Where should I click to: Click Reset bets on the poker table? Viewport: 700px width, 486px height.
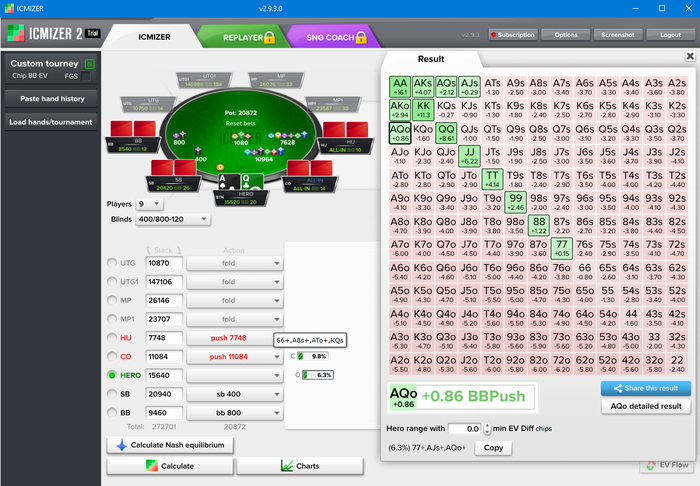[241, 124]
